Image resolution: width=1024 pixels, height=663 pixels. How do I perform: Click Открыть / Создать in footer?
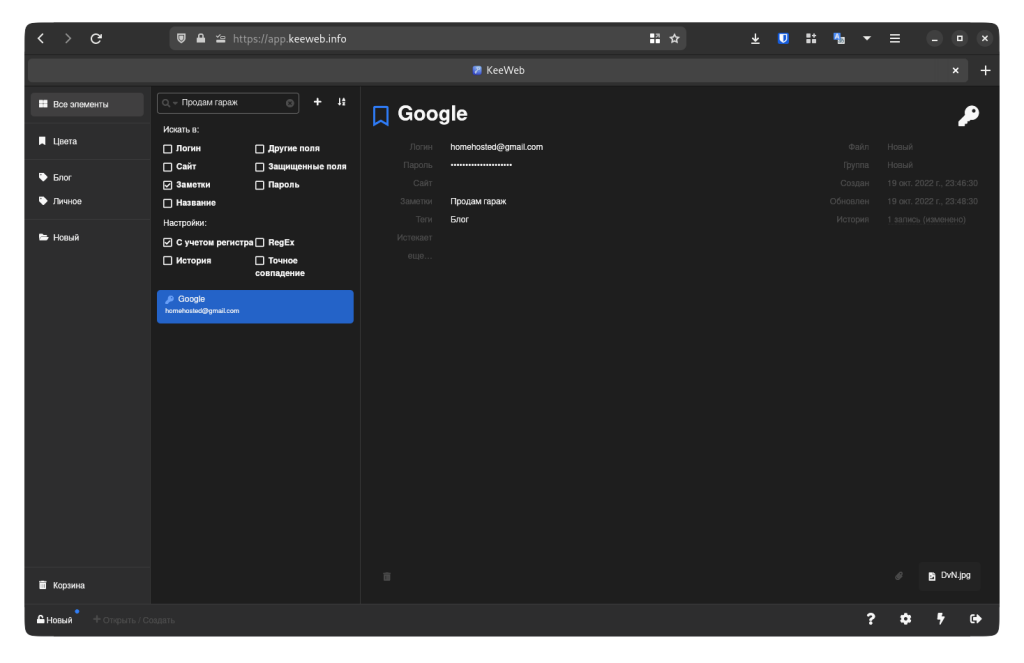click(134, 620)
